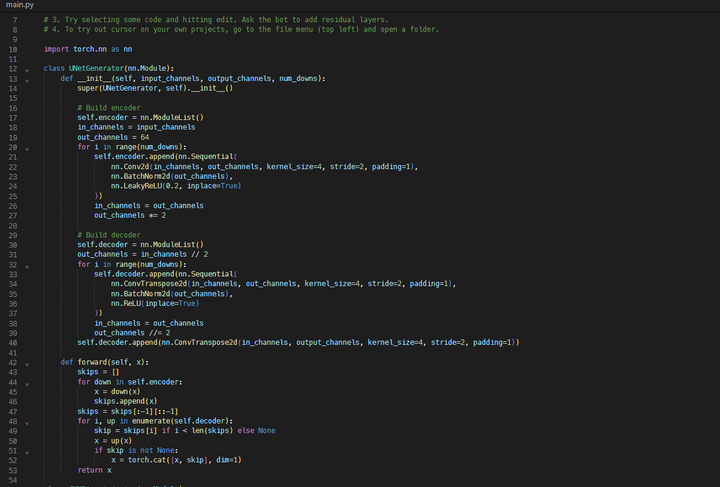Click the '# Build encoder' comment
Image resolution: width=720 pixels, height=487 pixels.
pos(109,107)
